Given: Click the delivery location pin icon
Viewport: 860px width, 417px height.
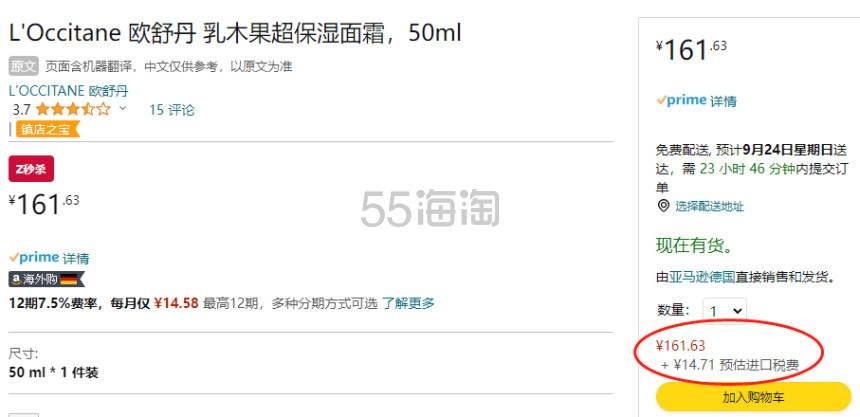Looking at the screenshot, I should (x=663, y=206).
